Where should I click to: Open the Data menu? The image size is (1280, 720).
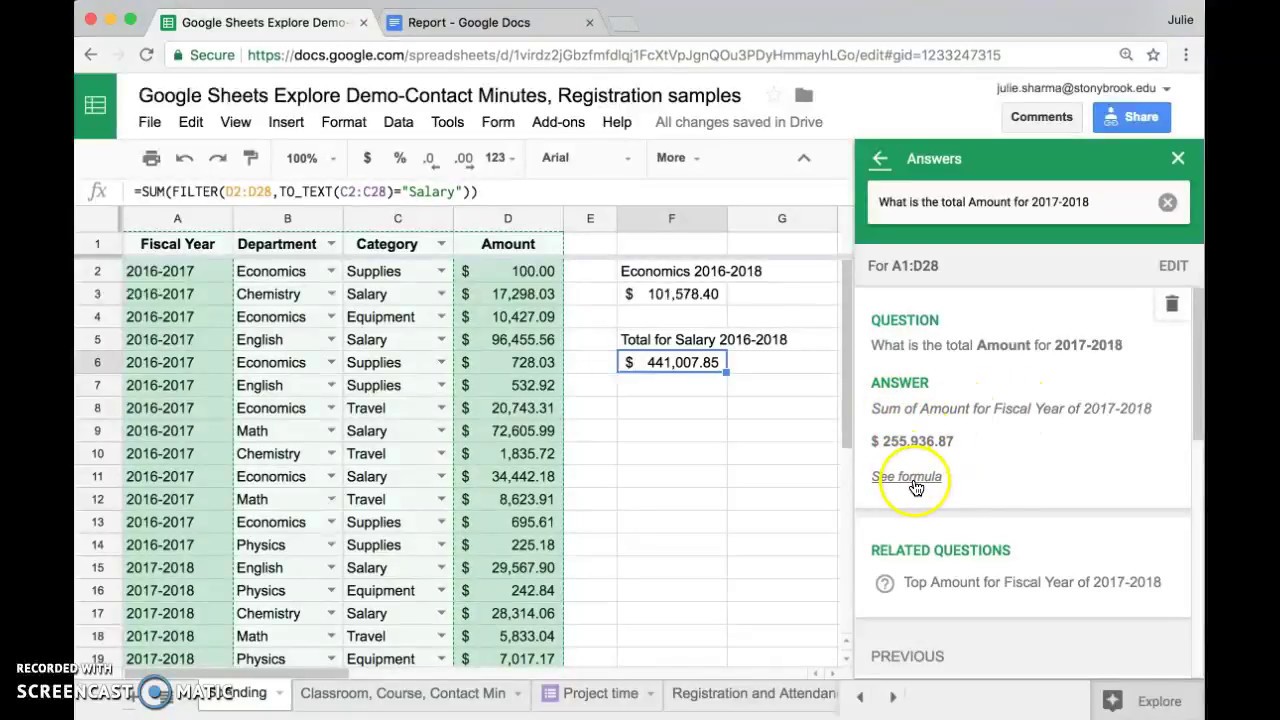398,122
